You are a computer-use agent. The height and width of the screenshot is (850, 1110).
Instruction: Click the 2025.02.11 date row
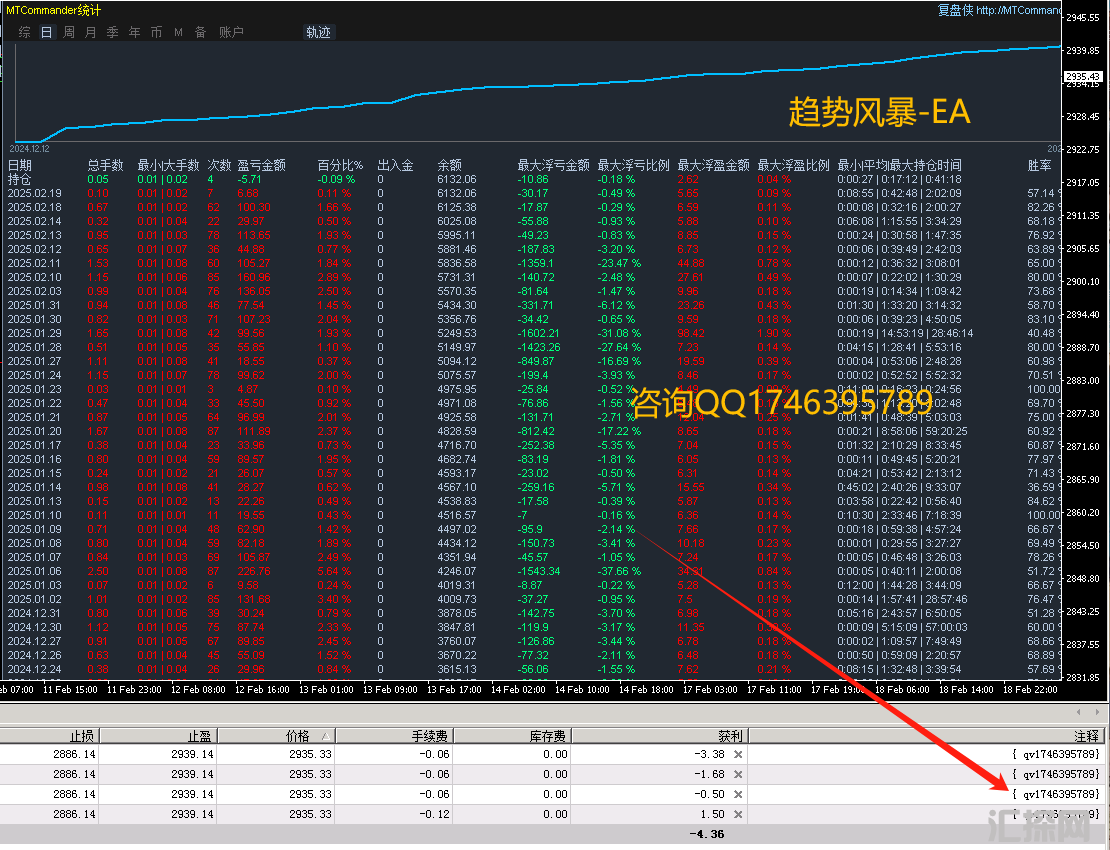pos(35,263)
